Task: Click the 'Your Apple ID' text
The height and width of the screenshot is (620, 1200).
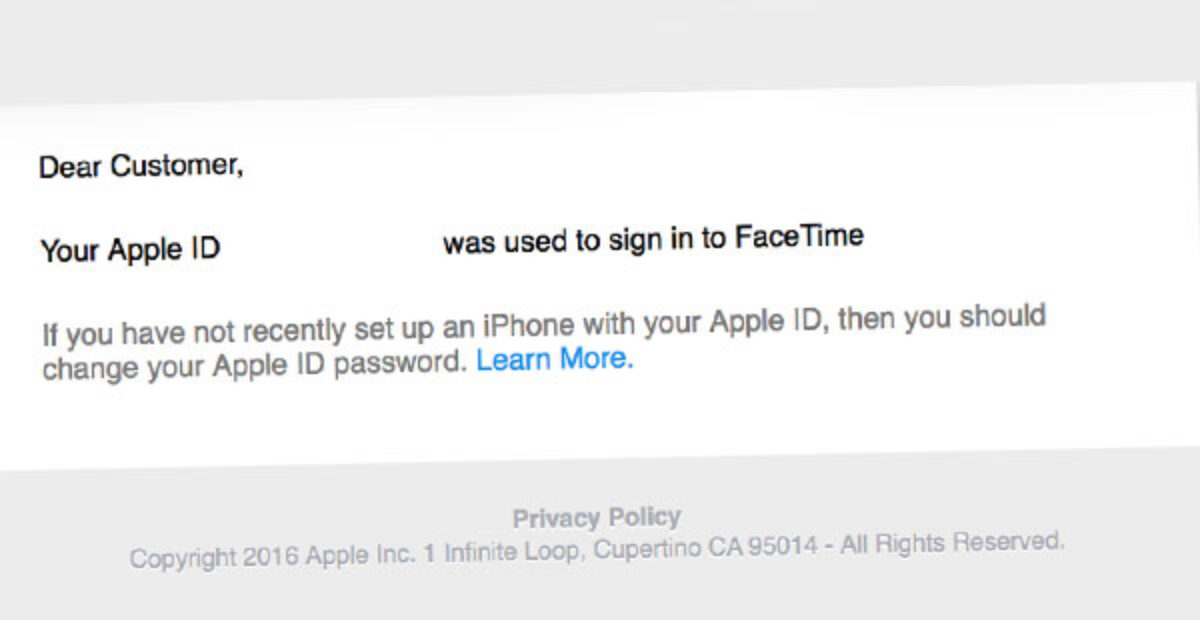Action: tap(130, 249)
